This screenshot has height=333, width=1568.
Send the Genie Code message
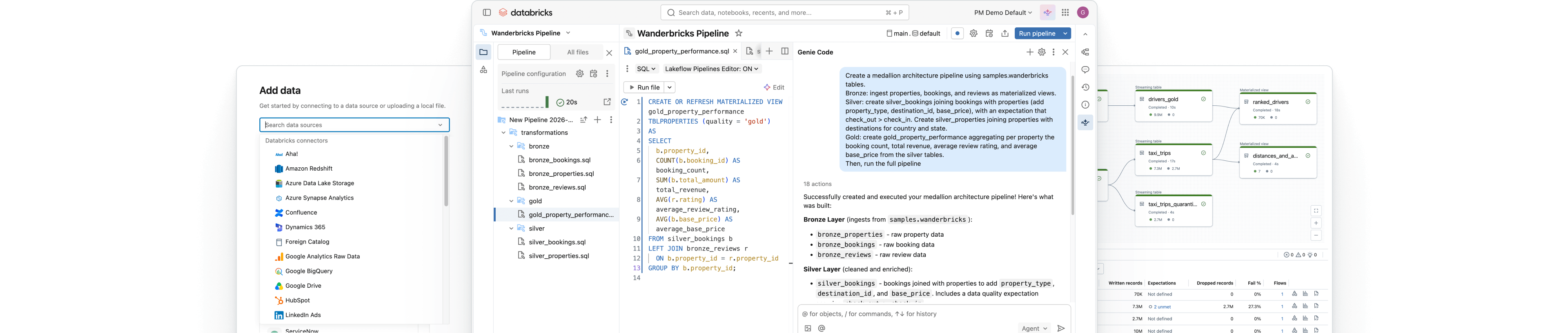tap(1061, 328)
